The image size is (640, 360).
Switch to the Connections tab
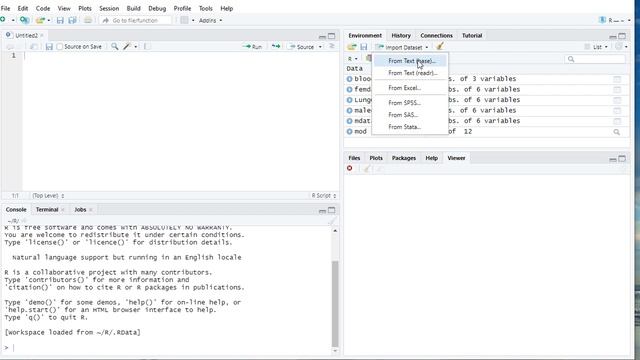pos(436,36)
